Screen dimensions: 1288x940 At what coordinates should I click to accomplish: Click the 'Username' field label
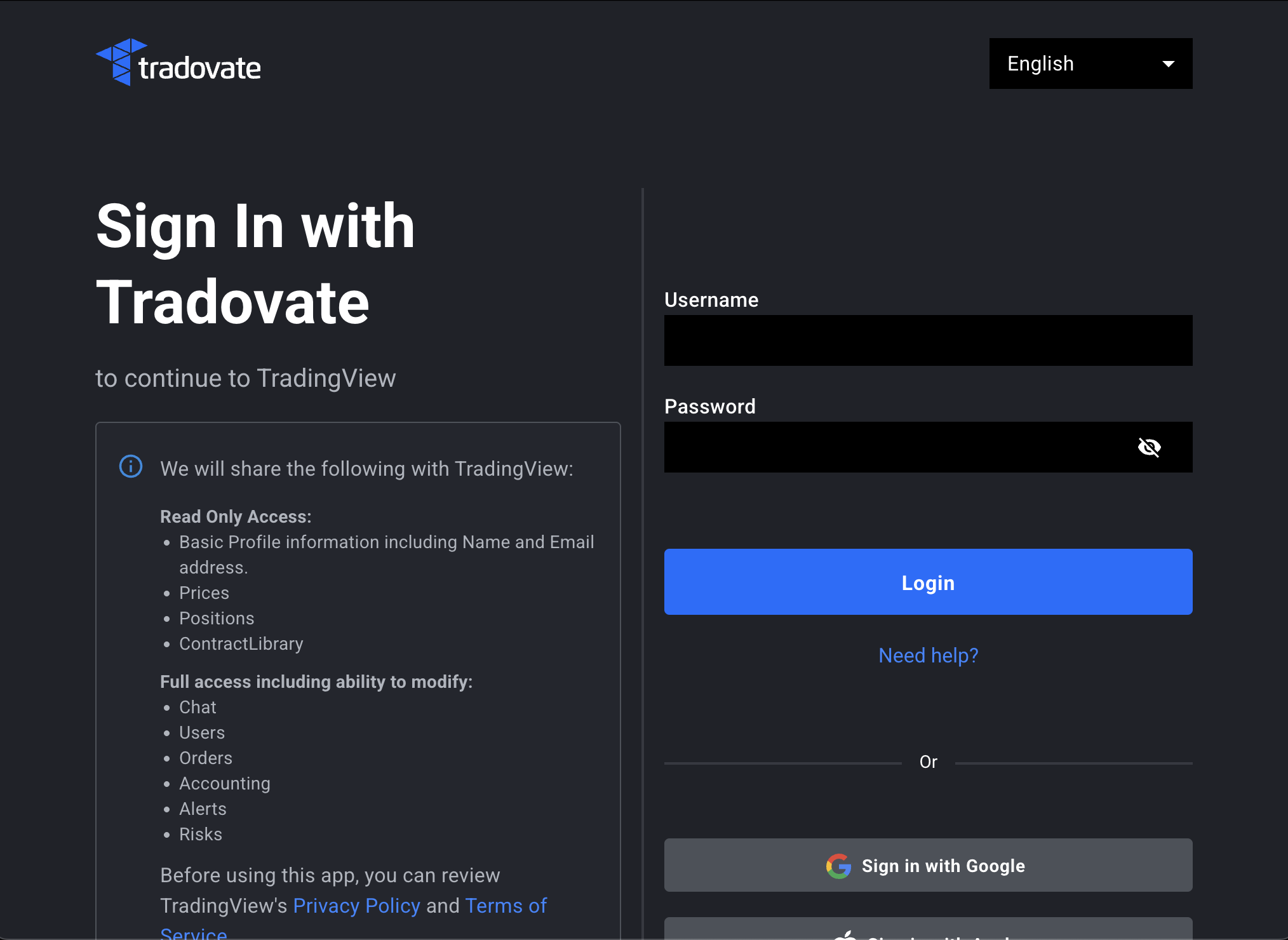pyautogui.click(x=711, y=300)
